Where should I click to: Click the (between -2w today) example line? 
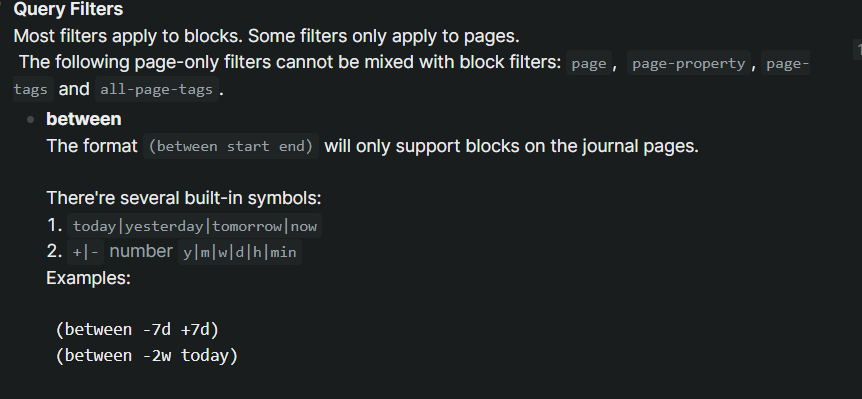coord(147,356)
